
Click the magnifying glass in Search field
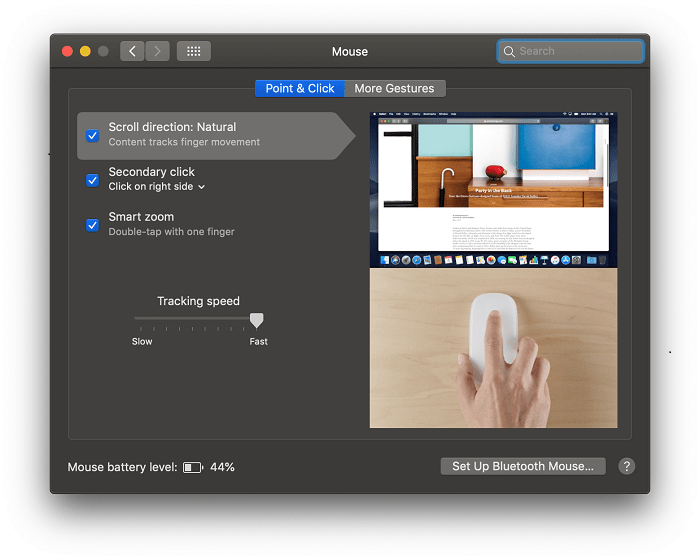[x=509, y=51]
